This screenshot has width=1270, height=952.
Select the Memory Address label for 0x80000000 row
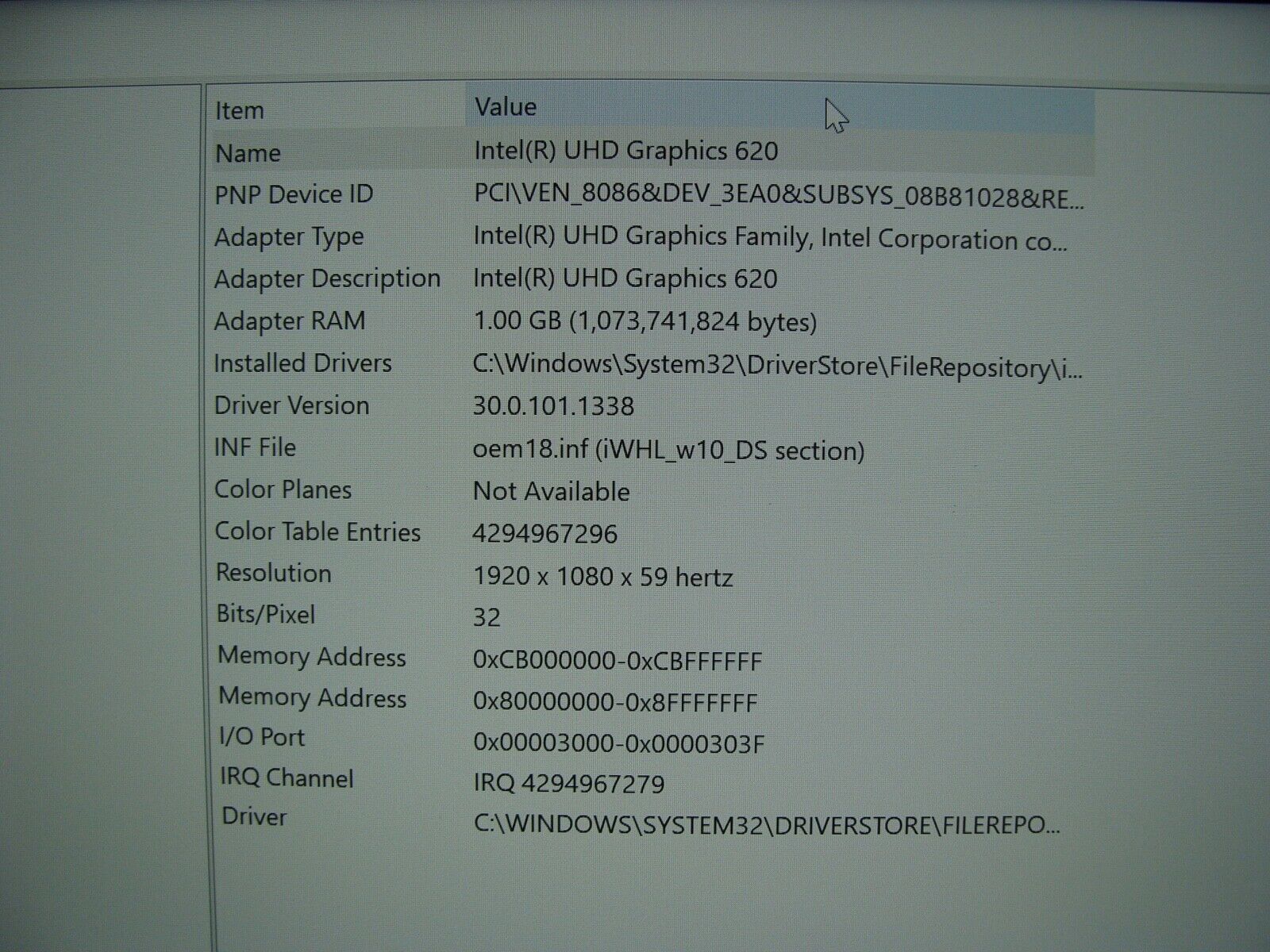coord(313,697)
